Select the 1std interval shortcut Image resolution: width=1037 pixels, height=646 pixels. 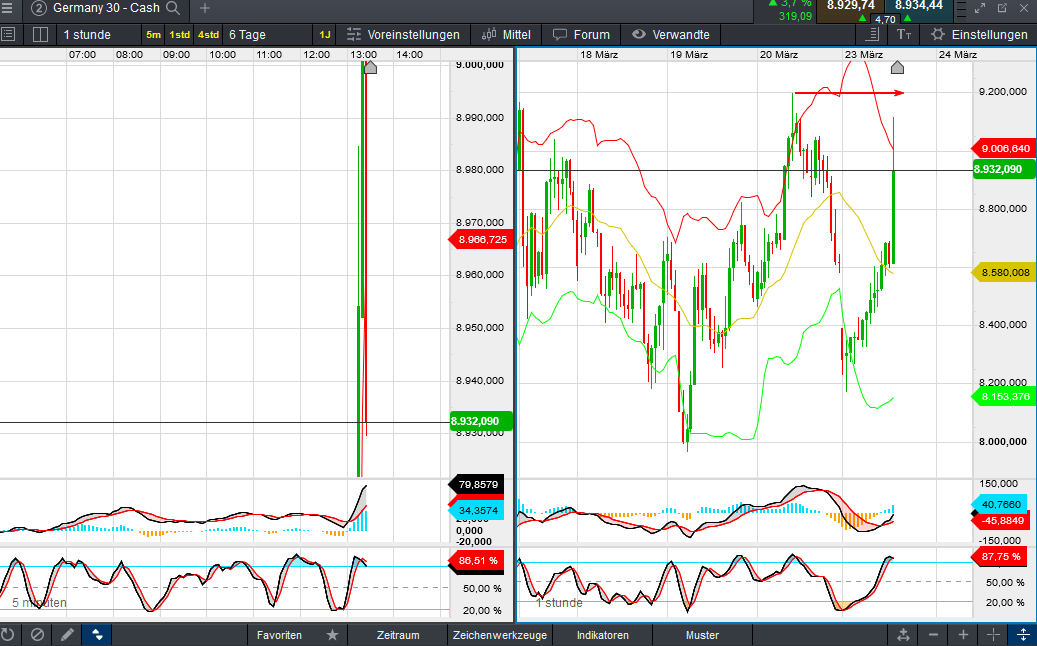[x=179, y=34]
